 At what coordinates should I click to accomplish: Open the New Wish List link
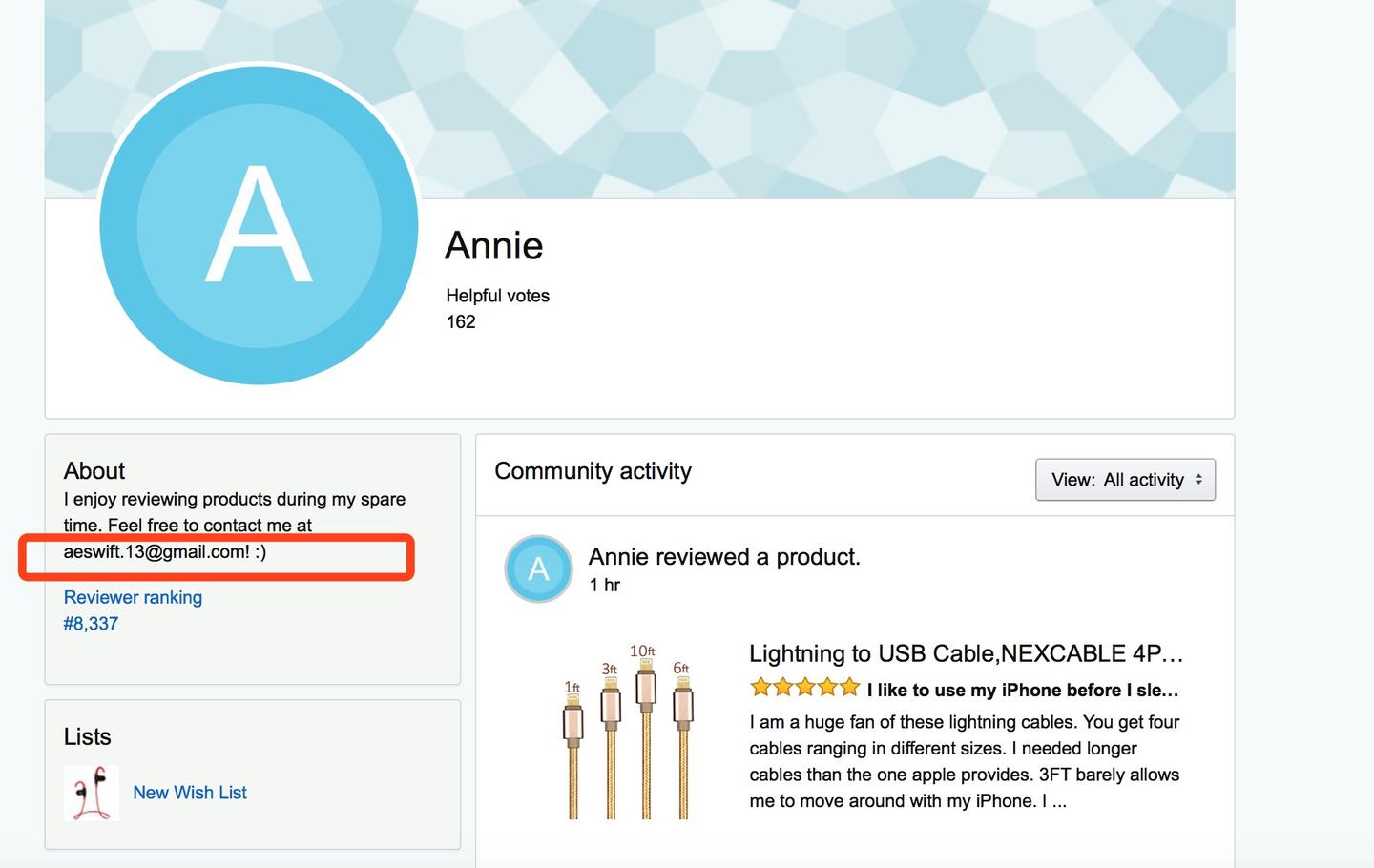[190, 793]
